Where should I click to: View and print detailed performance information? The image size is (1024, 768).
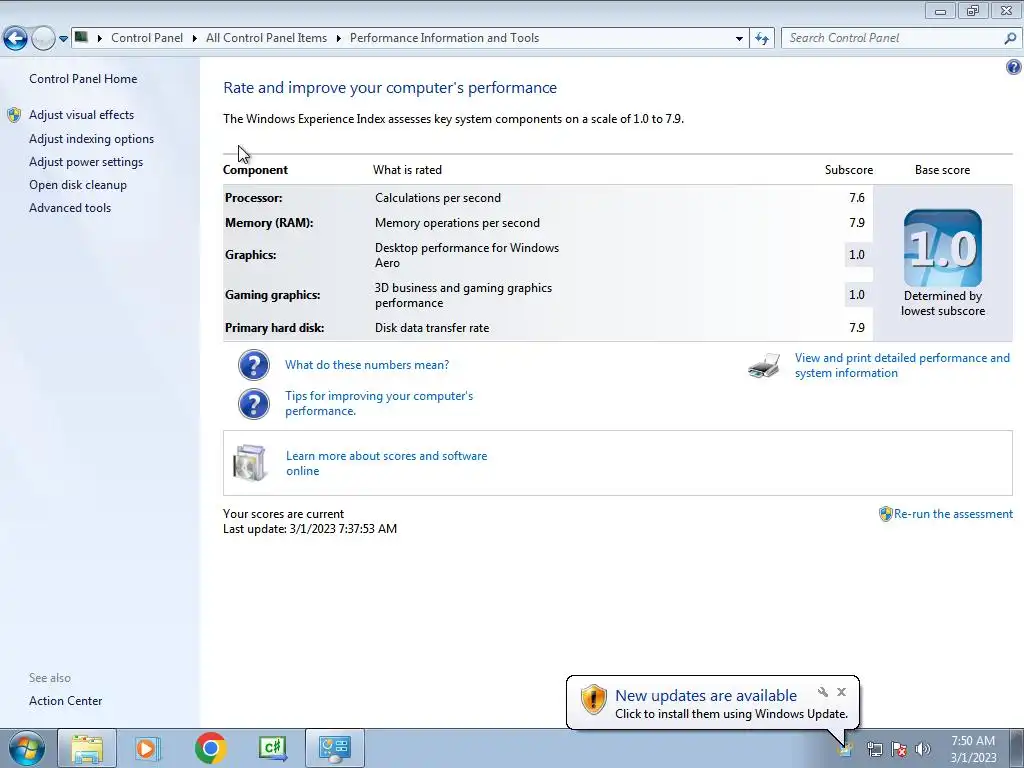(x=902, y=366)
